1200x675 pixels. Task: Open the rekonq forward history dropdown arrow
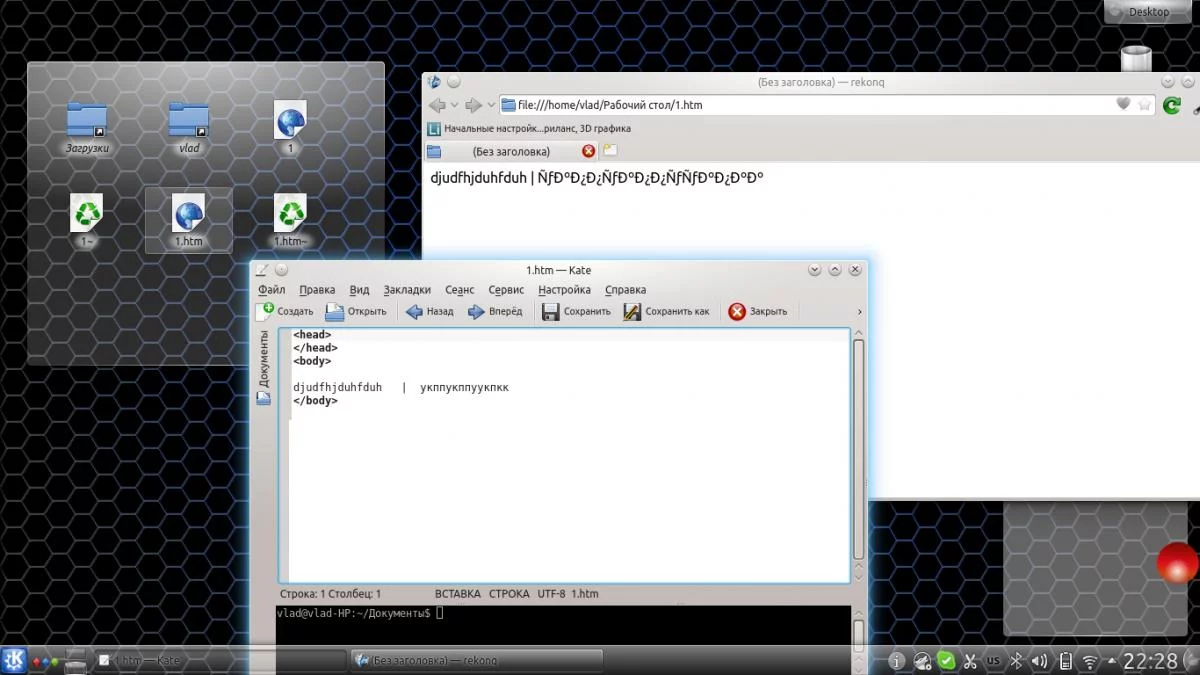click(x=491, y=105)
